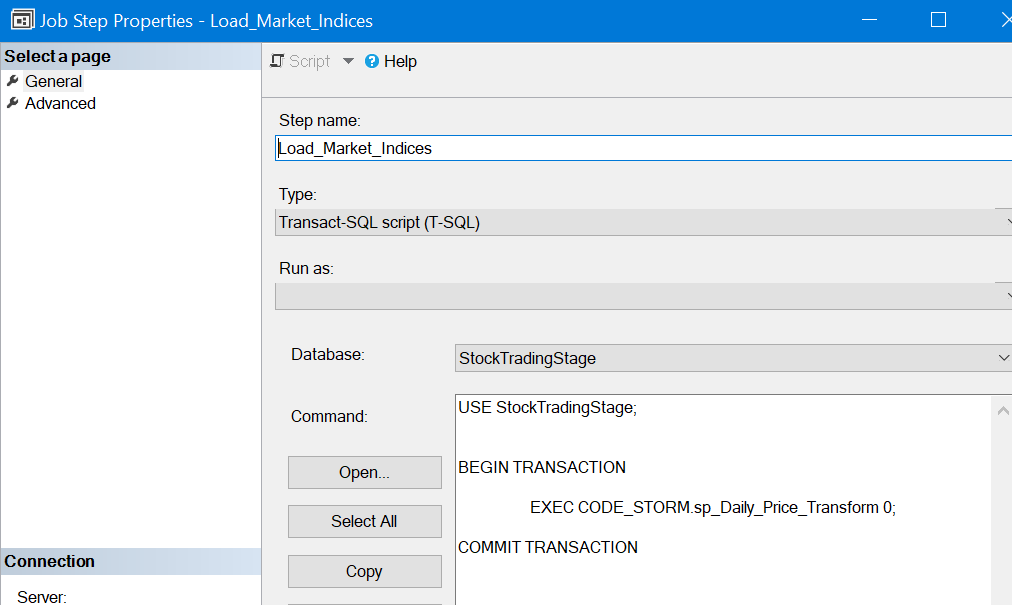Click the Copy button
1012x605 pixels.
[x=365, y=571]
